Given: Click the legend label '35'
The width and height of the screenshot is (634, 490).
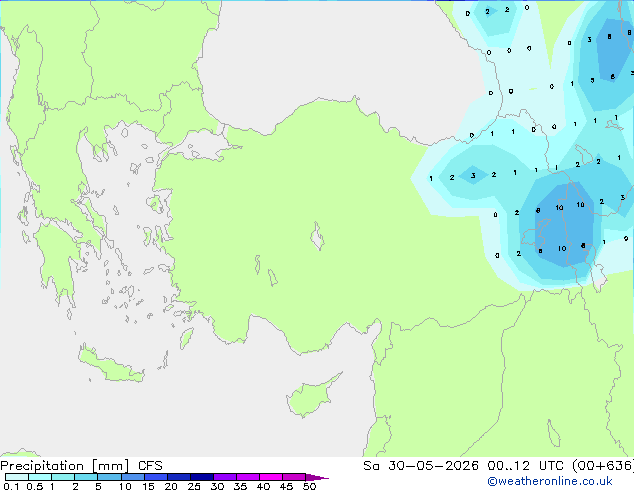Looking at the screenshot, I should point(240,486).
